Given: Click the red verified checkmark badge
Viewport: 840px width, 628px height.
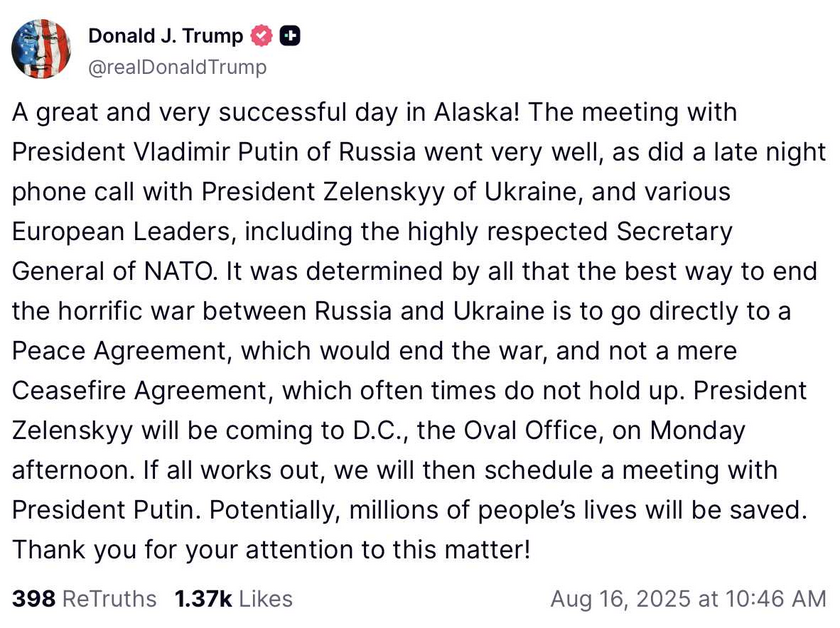Looking at the screenshot, I should click(x=261, y=35).
